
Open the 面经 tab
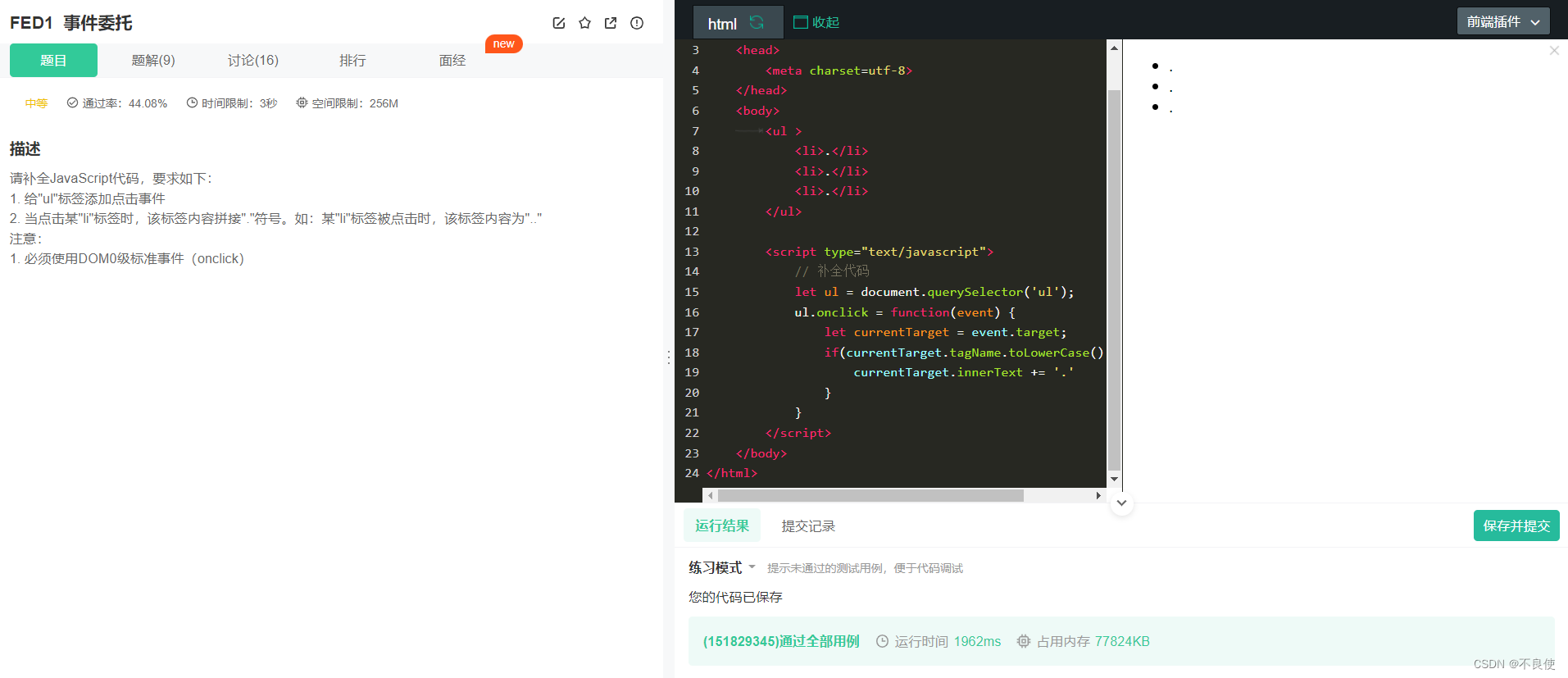pyautogui.click(x=452, y=60)
